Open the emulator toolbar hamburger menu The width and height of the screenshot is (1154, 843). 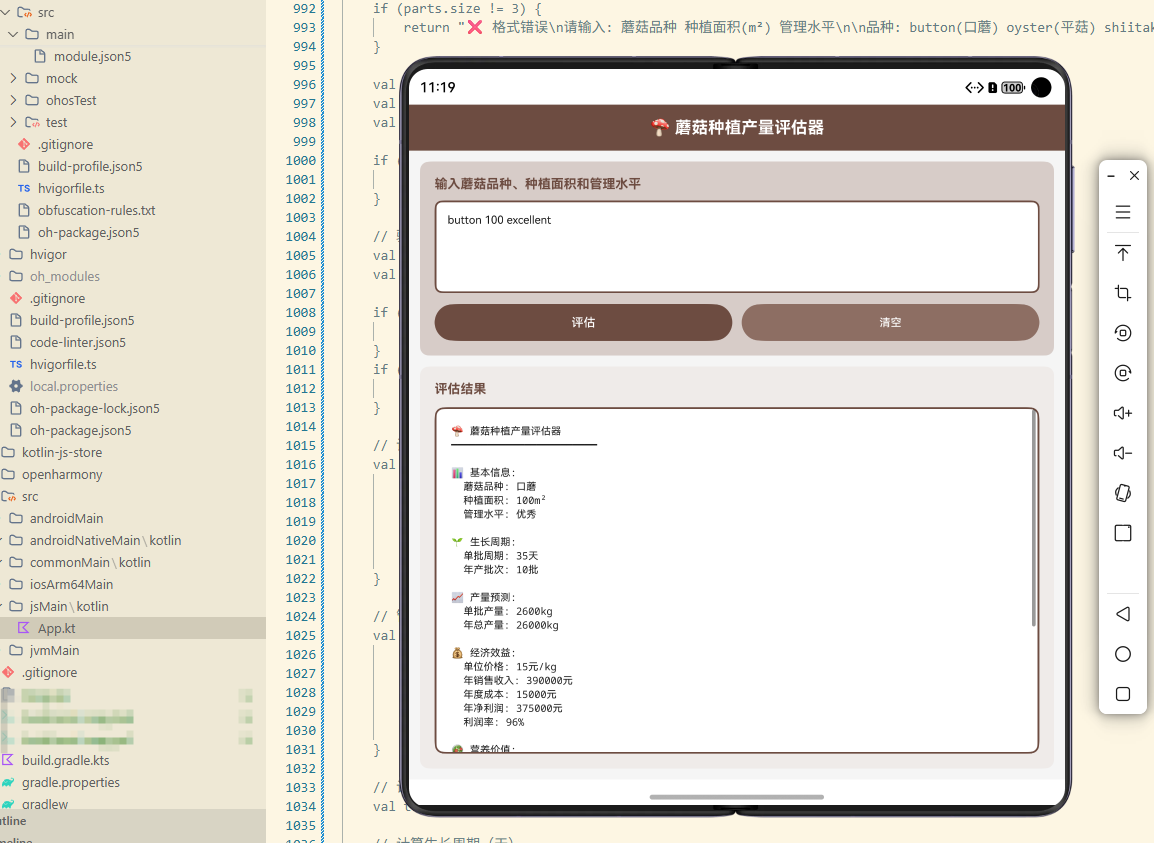coord(1122,212)
